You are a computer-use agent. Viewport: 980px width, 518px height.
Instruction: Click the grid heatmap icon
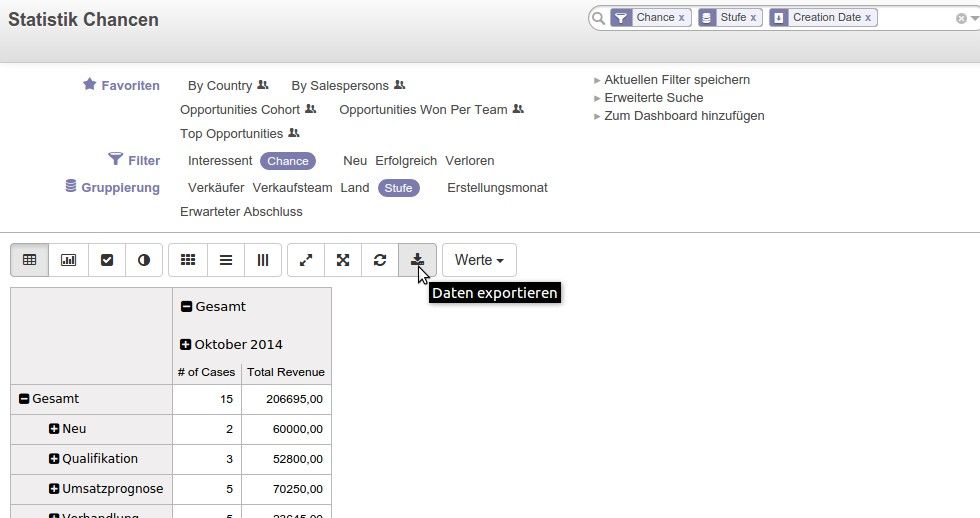(x=188, y=260)
